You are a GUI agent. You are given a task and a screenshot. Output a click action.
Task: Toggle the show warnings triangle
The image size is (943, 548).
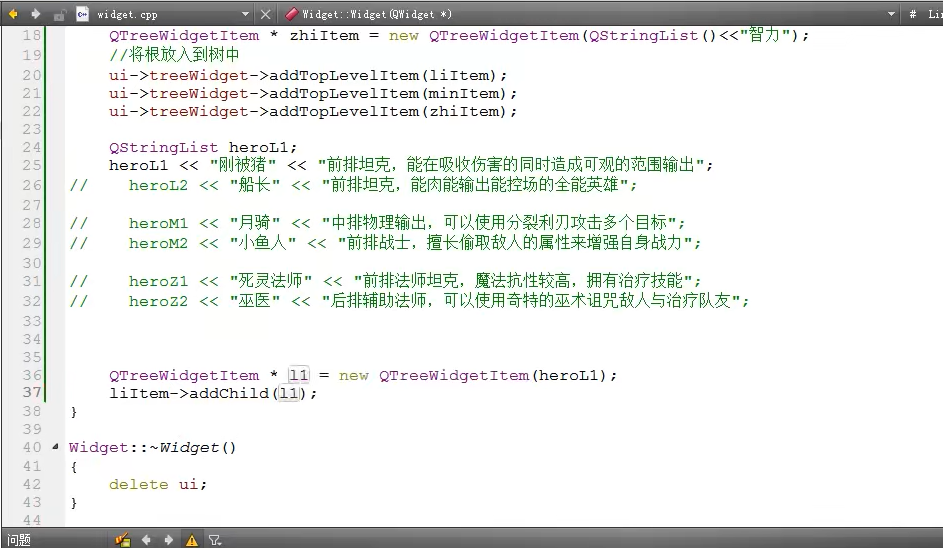(x=191, y=540)
